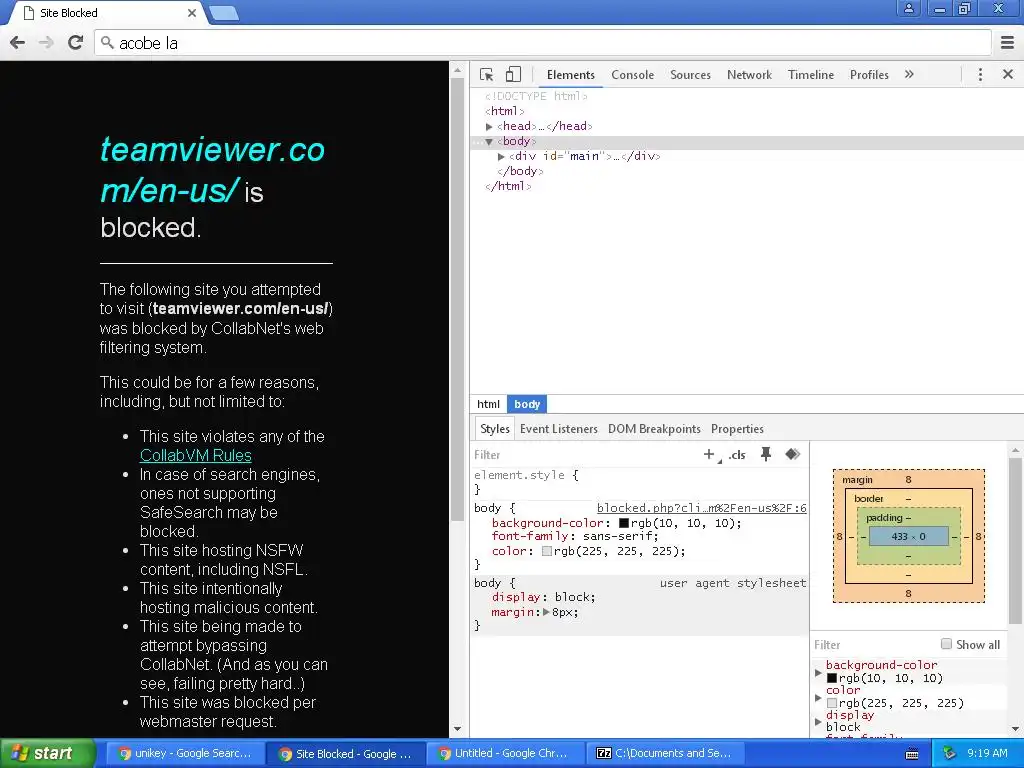
Task: Open the Chrome hamburger menu
Action: click(1008, 43)
